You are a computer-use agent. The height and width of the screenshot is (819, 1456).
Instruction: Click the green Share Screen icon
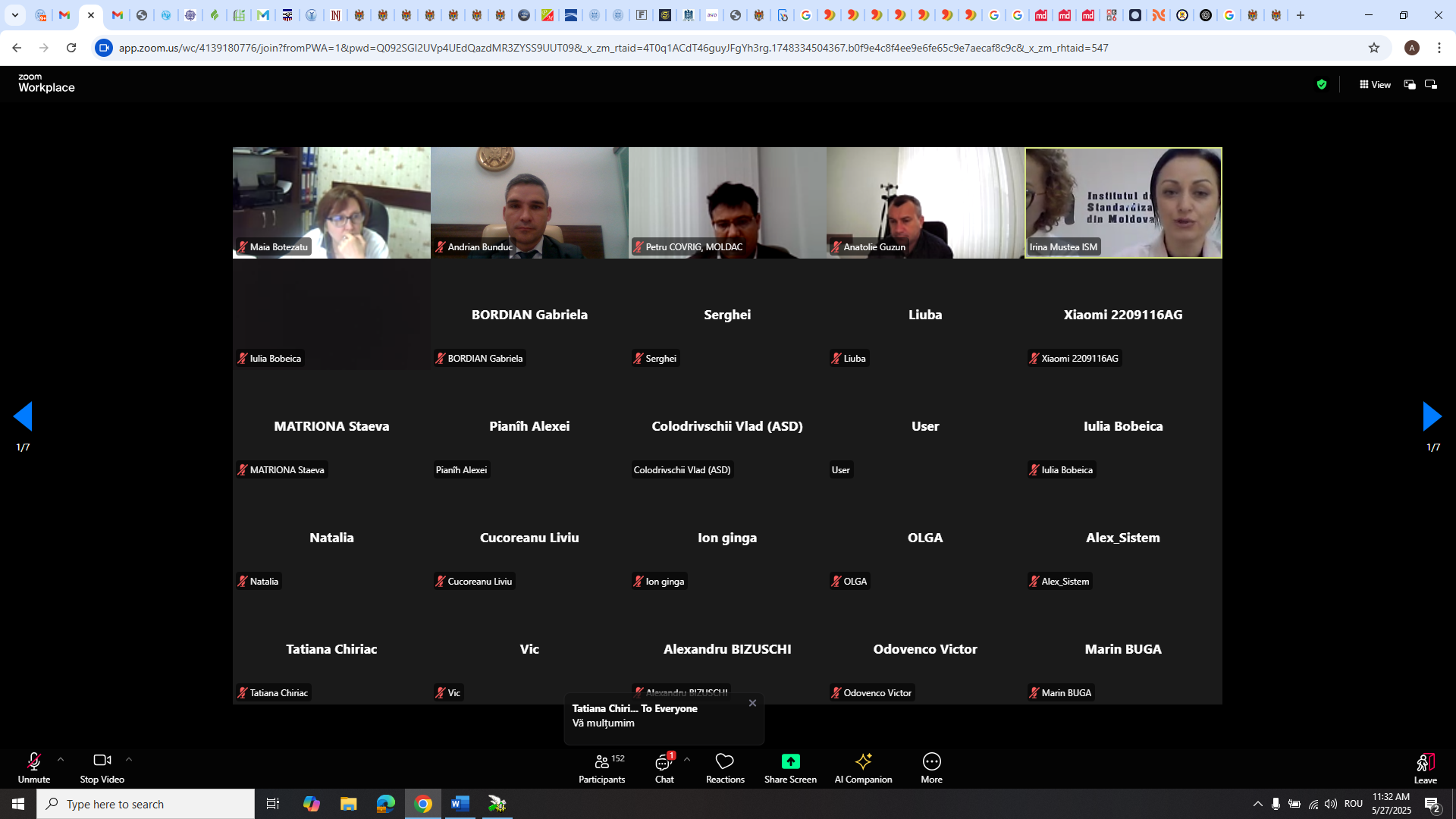point(790,761)
